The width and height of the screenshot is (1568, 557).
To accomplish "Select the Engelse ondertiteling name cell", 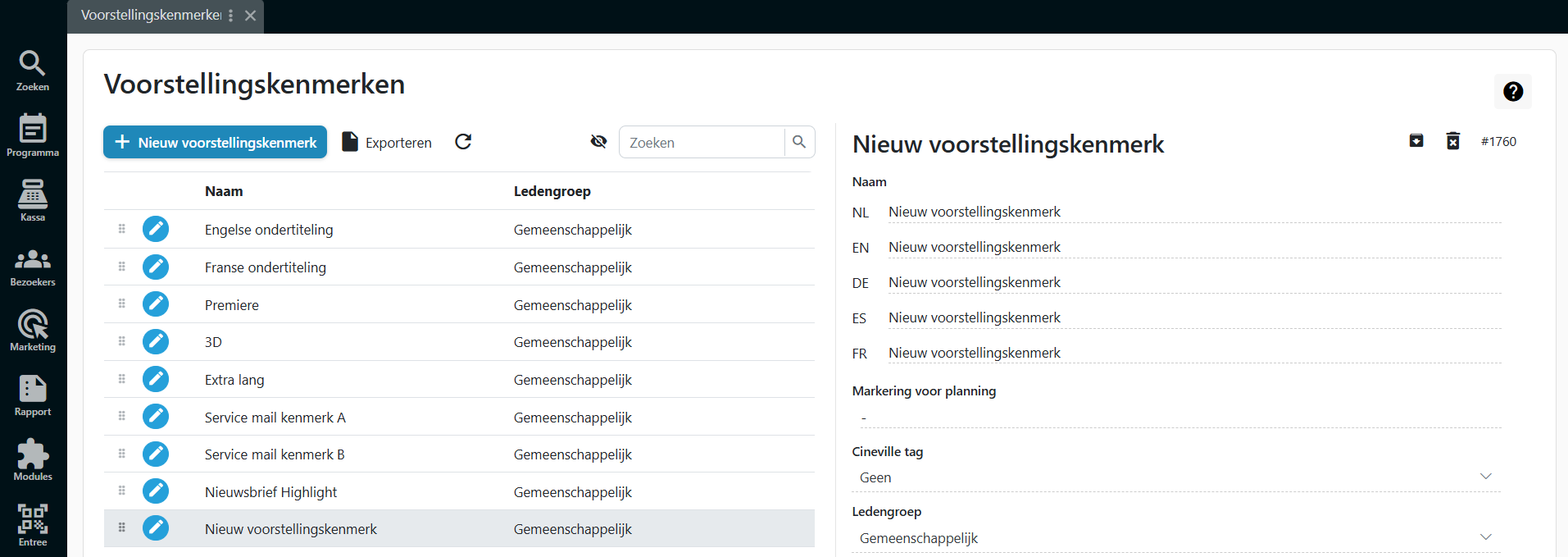I will tap(269, 230).
